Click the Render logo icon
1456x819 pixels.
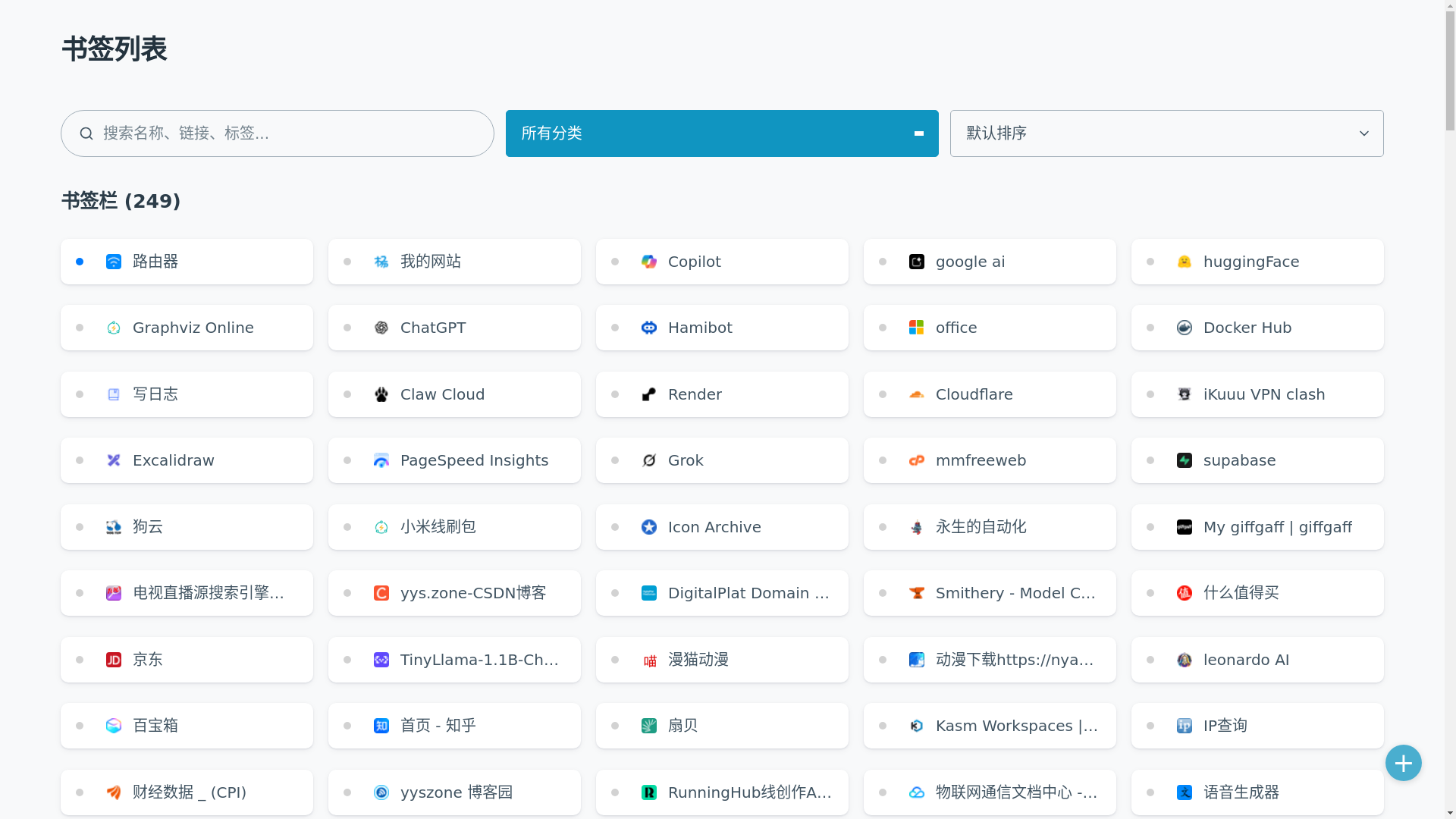click(649, 394)
